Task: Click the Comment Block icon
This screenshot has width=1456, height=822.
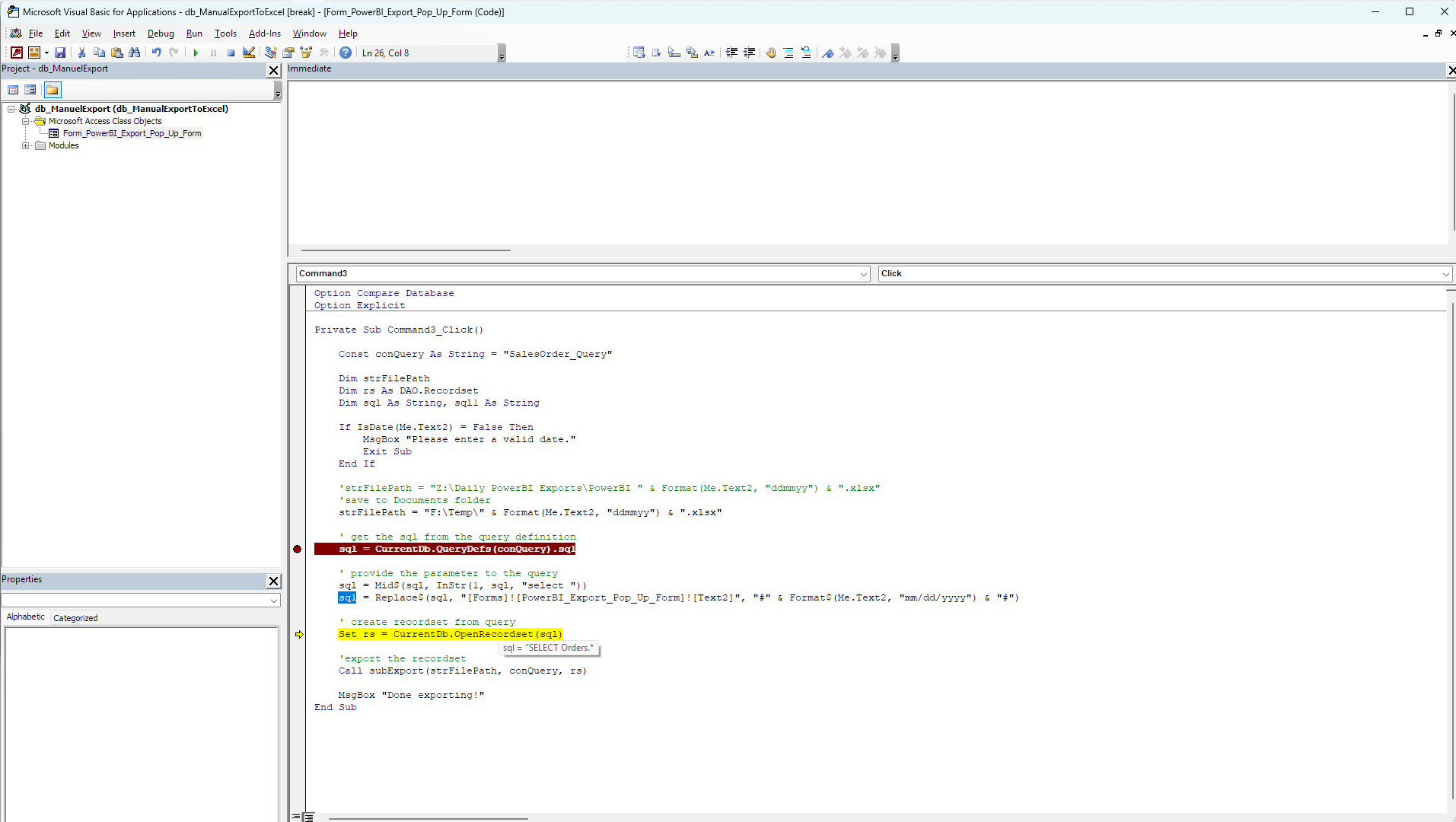Action: tap(789, 53)
